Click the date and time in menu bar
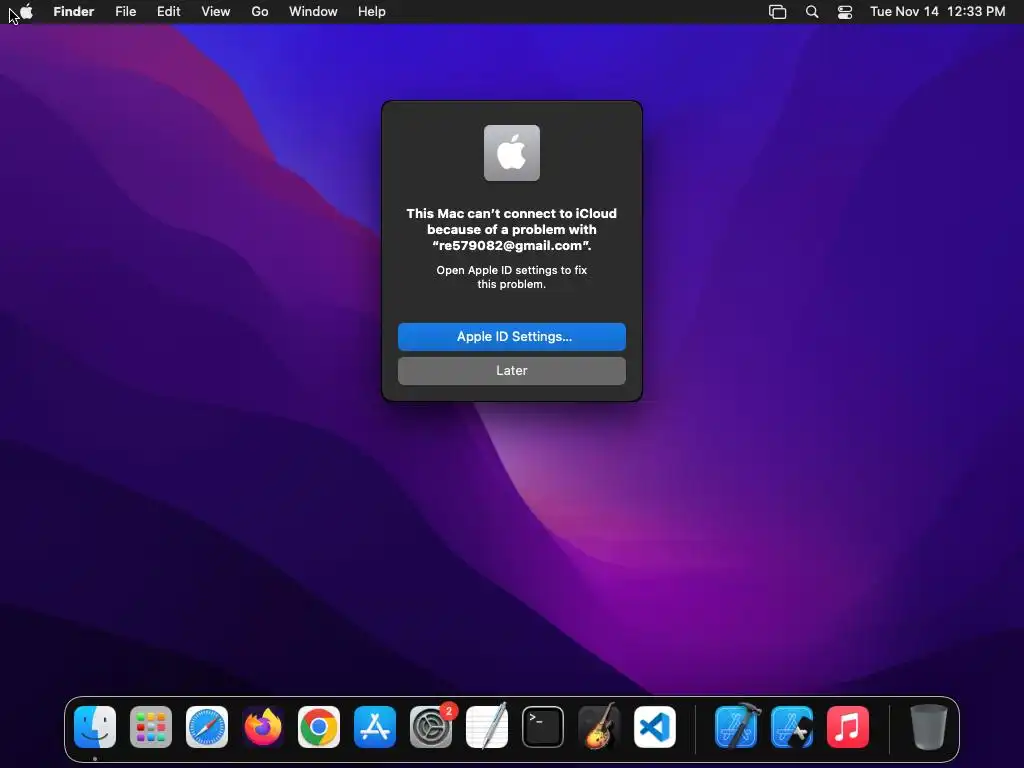This screenshot has width=1024, height=768. click(x=938, y=12)
